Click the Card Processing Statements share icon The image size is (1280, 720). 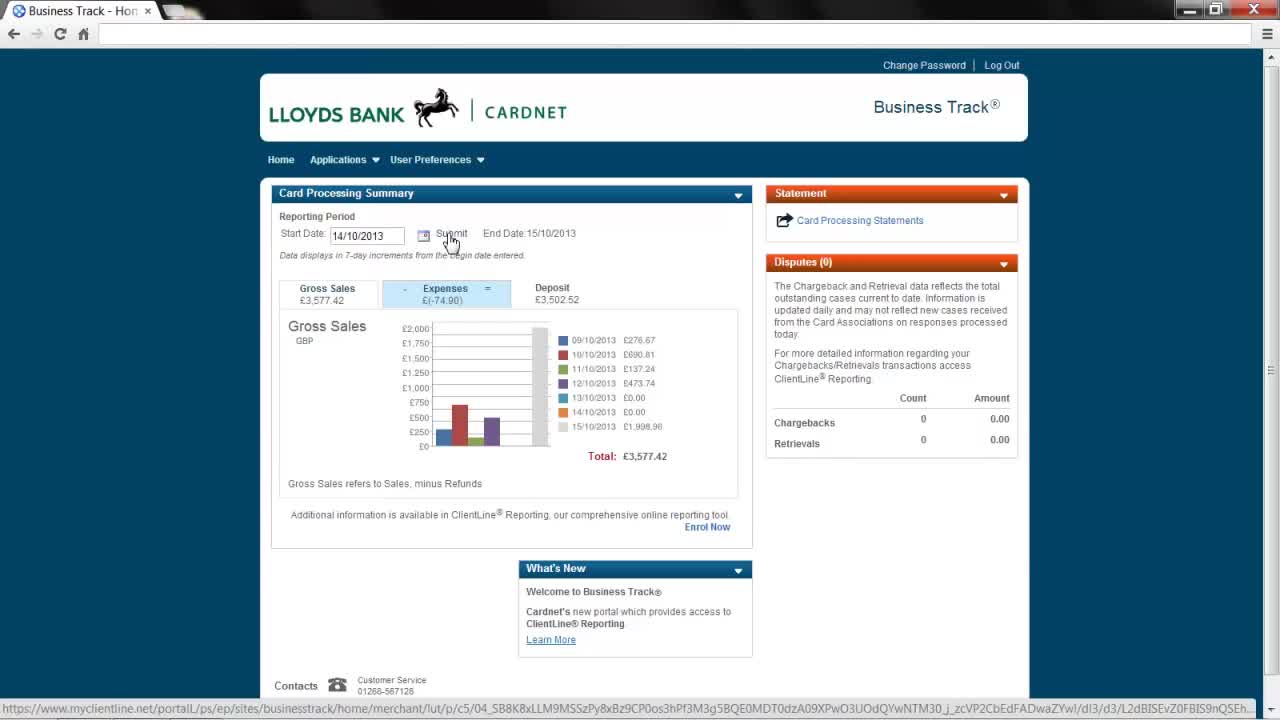click(x=784, y=221)
